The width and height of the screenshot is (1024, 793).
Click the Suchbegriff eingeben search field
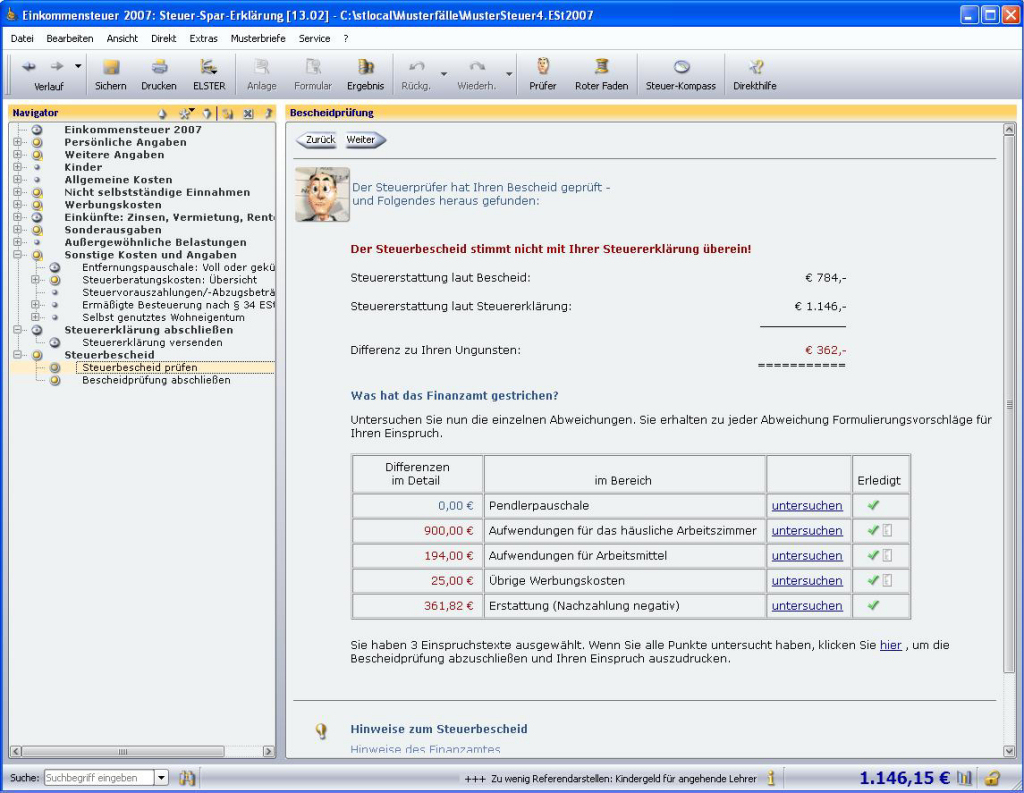99,777
